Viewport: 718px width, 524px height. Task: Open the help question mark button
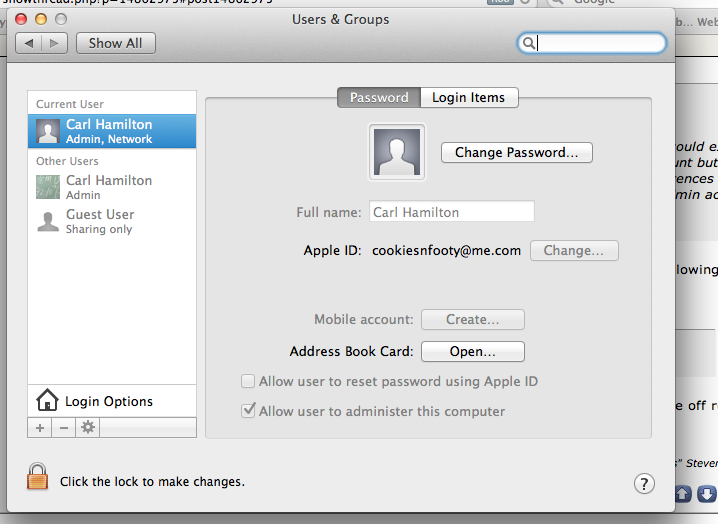coord(644,484)
